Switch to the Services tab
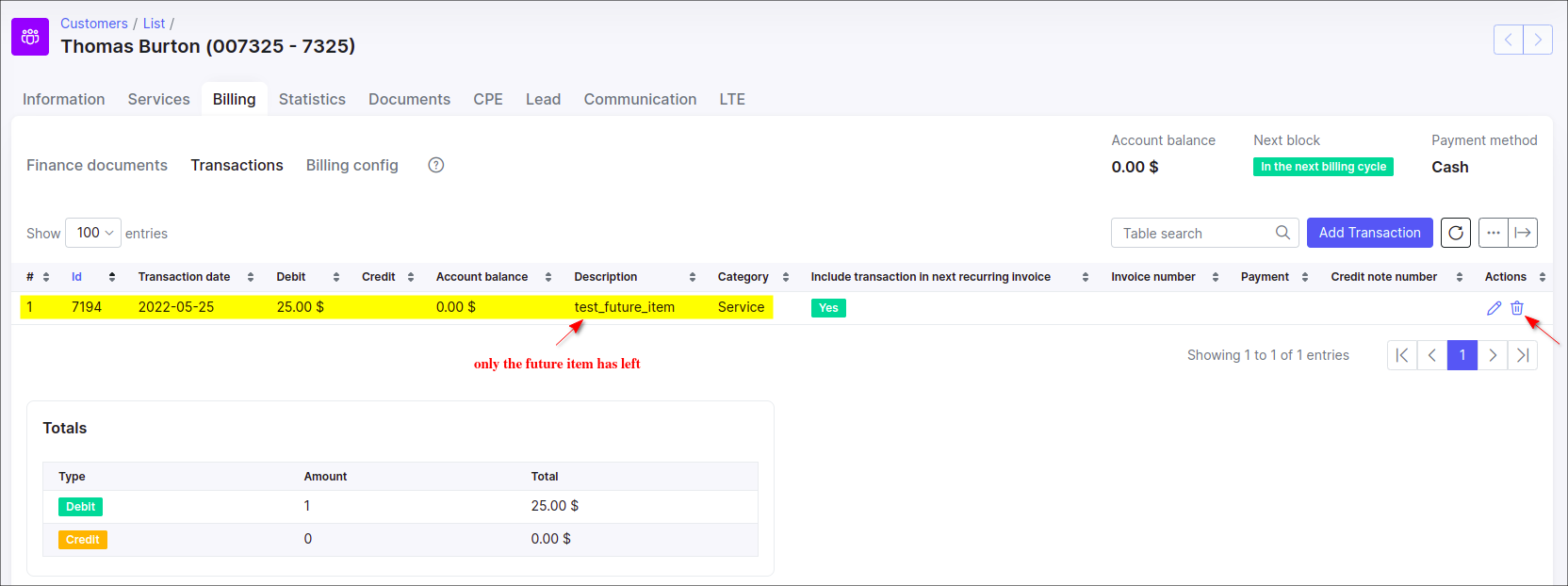Image resolution: width=1568 pixels, height=586 pixels. [158, 99]
